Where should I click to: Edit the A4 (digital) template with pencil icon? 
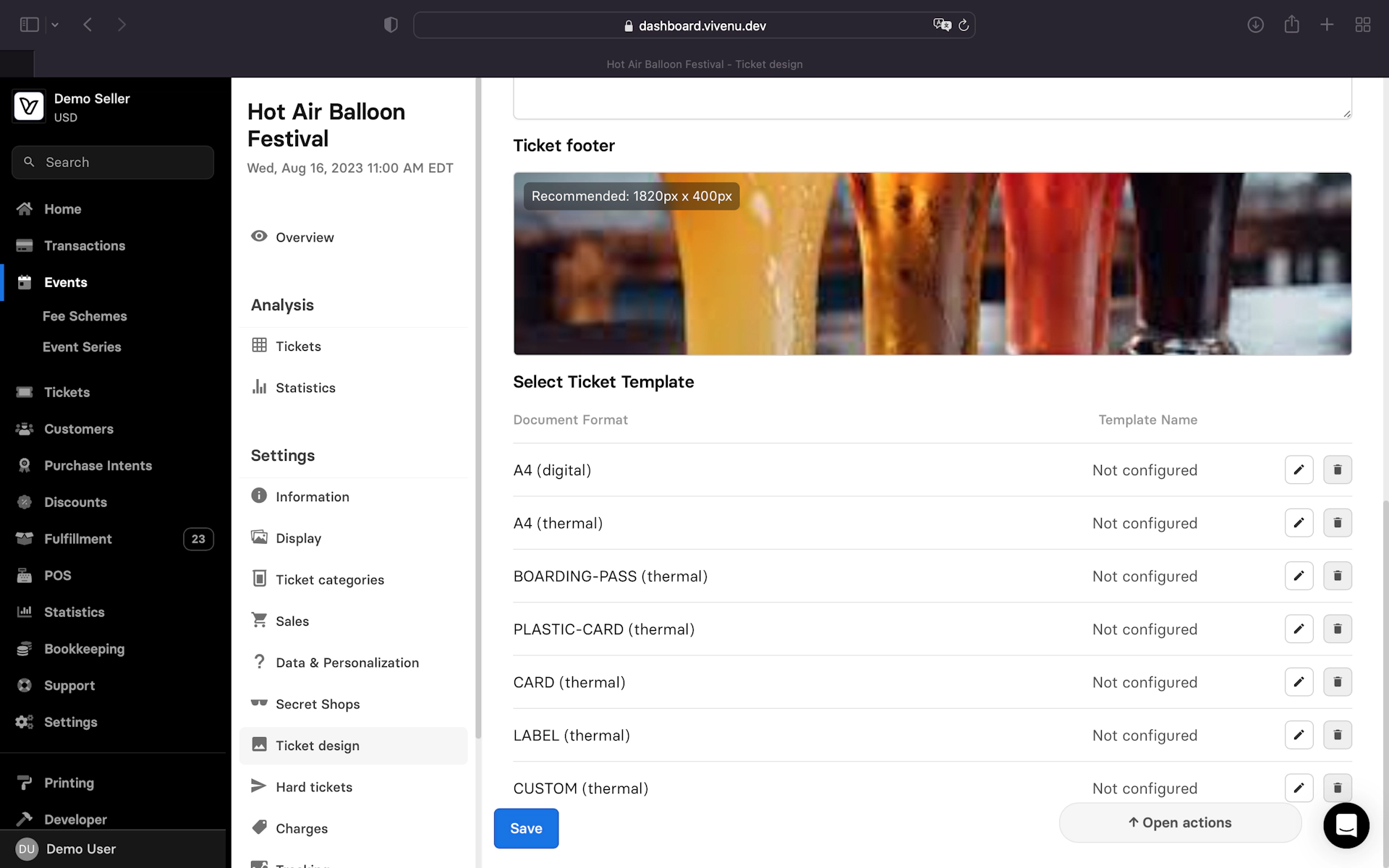tap(1299, 470)
